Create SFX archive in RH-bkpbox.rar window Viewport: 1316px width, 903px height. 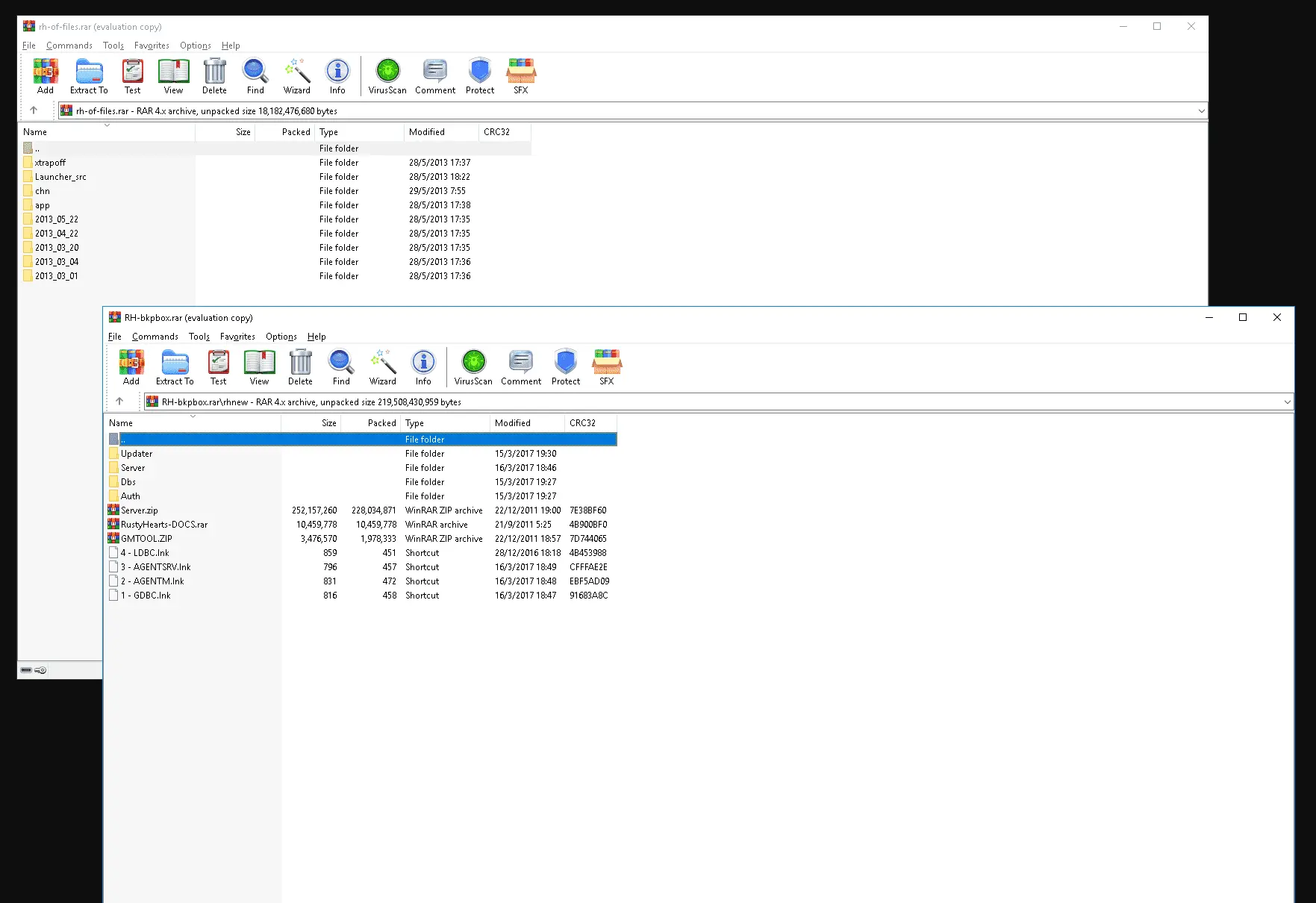607,367
